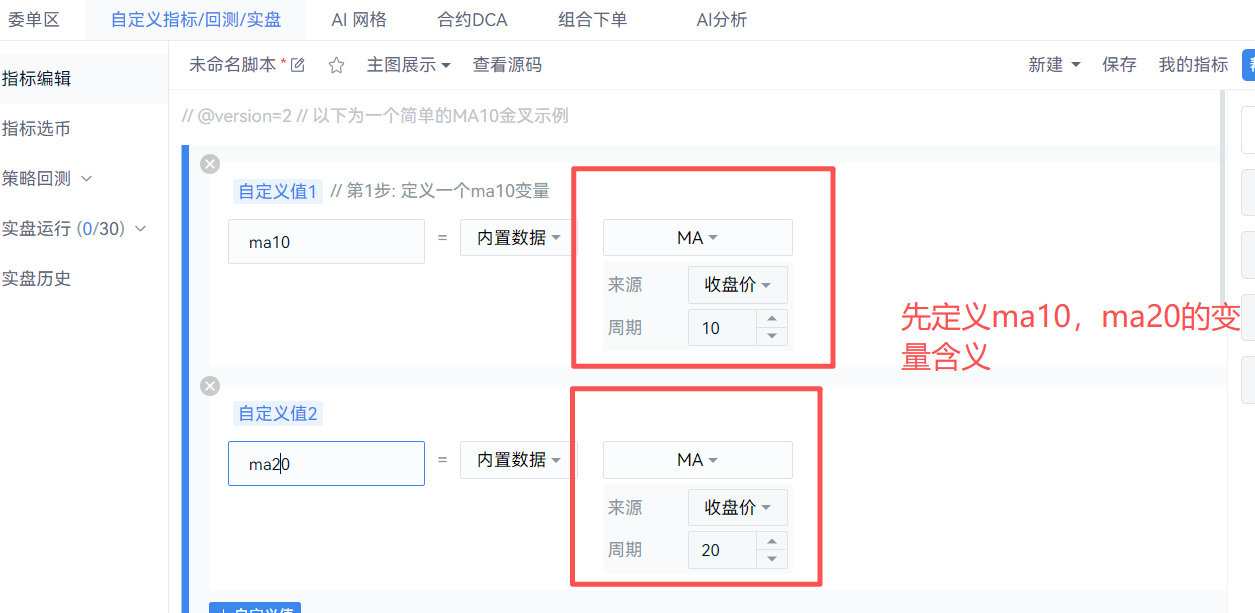
Task: Click the star favorite icon
Action: pos(336,65)
